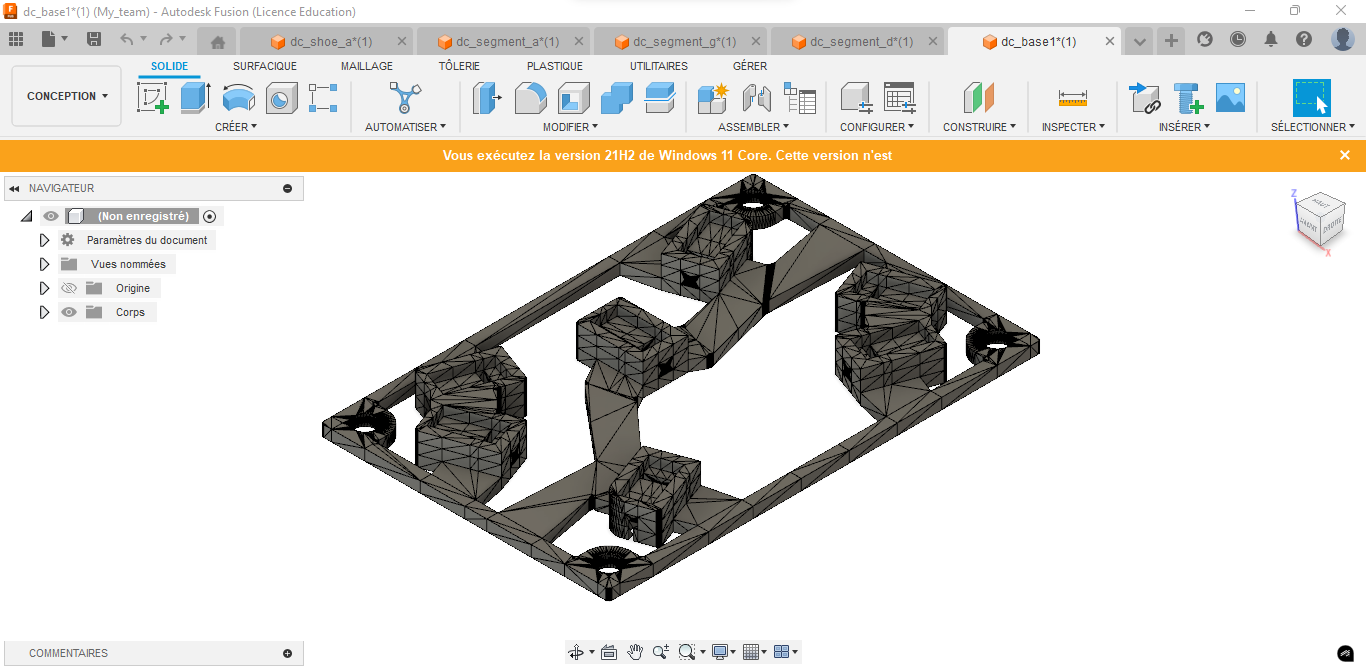Select the Measure tool under Inspecter
The height and width of the screenshot is (669, 1366).
click(x=1072, y=98)
